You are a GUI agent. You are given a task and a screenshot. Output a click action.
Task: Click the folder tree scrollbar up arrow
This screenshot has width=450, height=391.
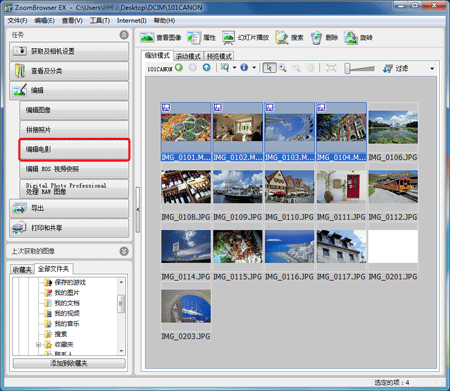(121, 282)
